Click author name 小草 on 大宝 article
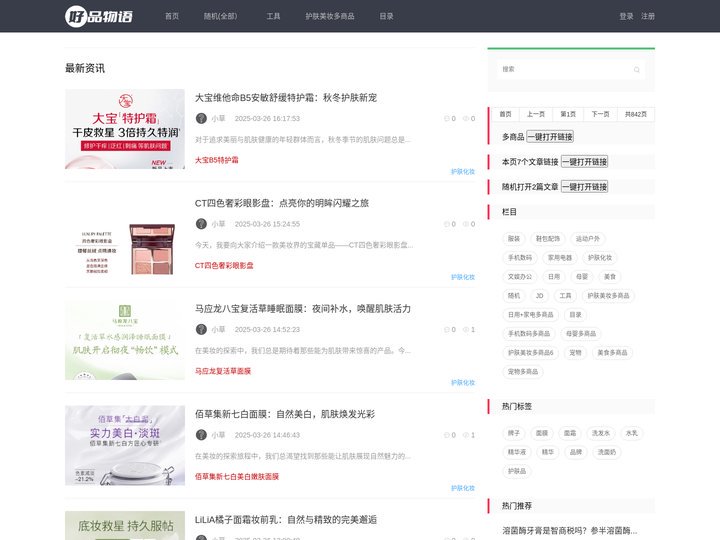Image resolution: width=720 pixels, height=540 pixels. tap(218, 118)
